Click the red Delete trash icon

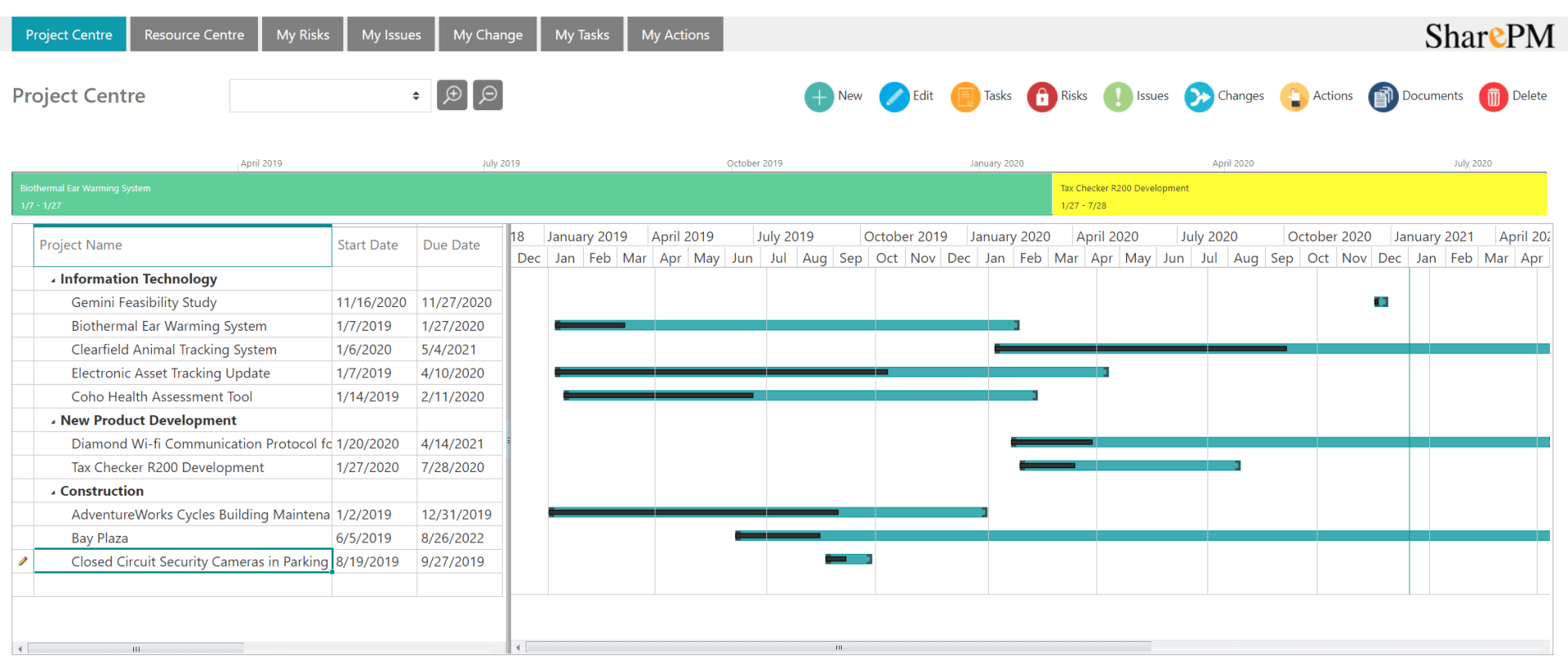[1494, 96]
